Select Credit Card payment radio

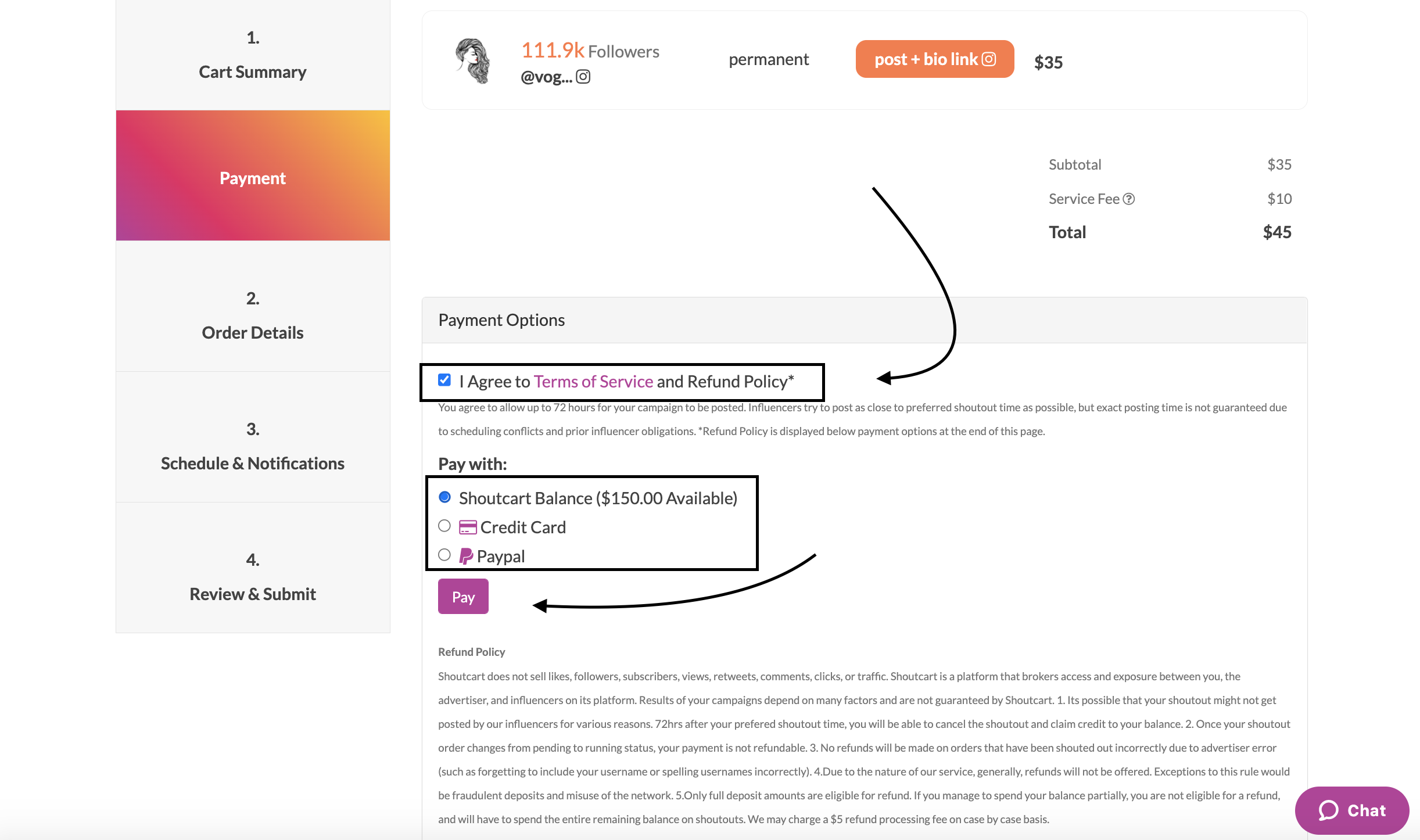pyautogui.click(x=444, y=526)
